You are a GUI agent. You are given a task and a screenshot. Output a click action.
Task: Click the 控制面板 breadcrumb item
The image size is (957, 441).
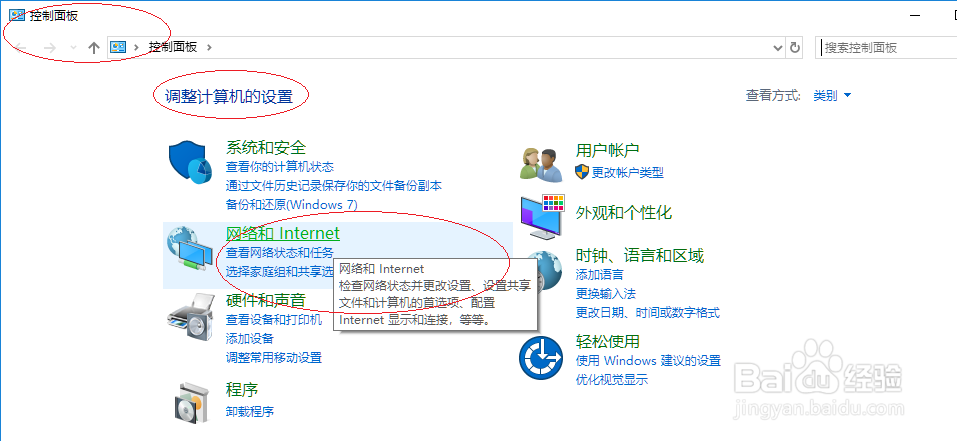point(173,47)
